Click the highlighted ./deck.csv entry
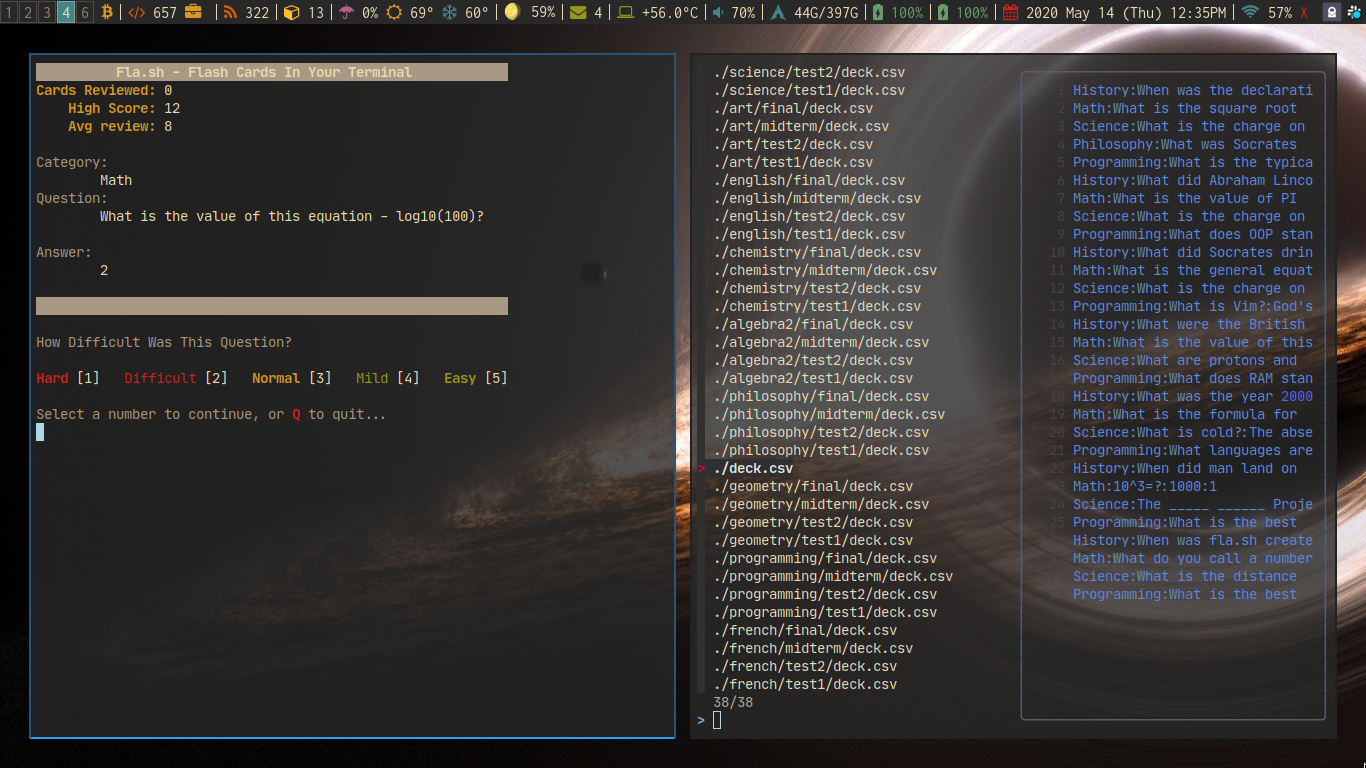The width and height of the screenshot is (1366, 768). [x=753, y=468]
